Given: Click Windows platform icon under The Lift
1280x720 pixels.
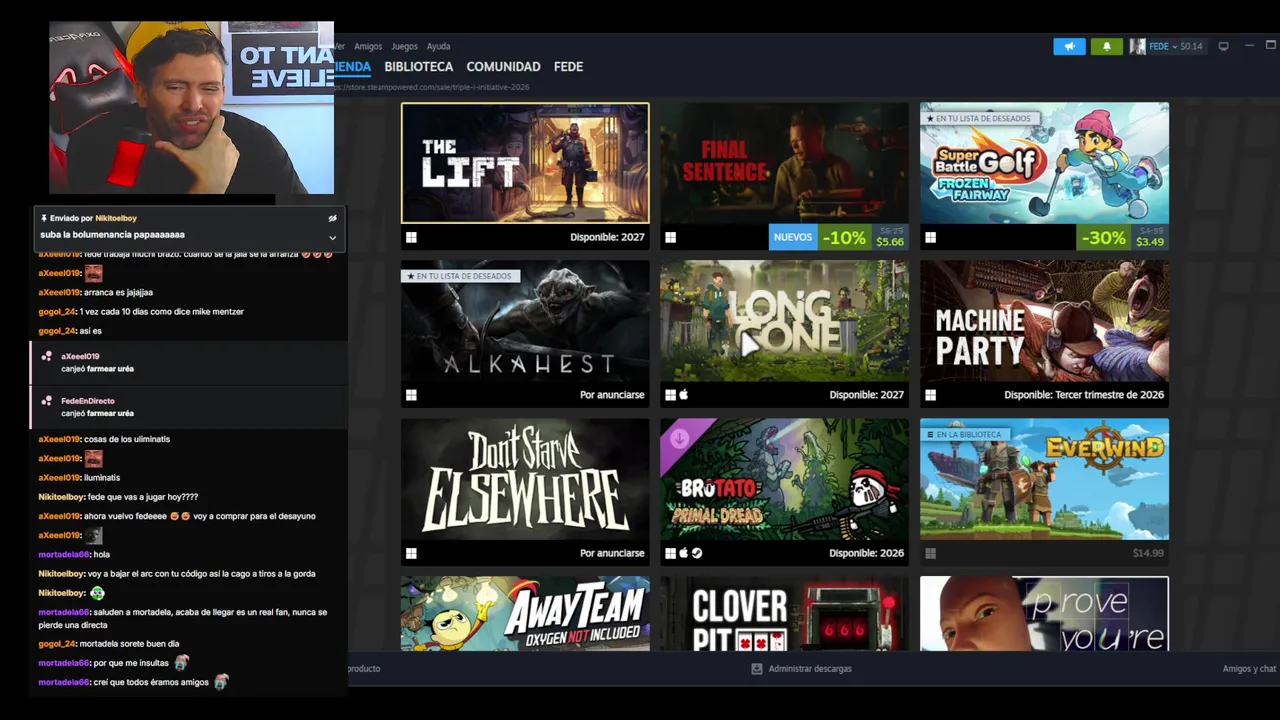Looking at the screenshot, I should pyautogui.click(x=411, y=237).
